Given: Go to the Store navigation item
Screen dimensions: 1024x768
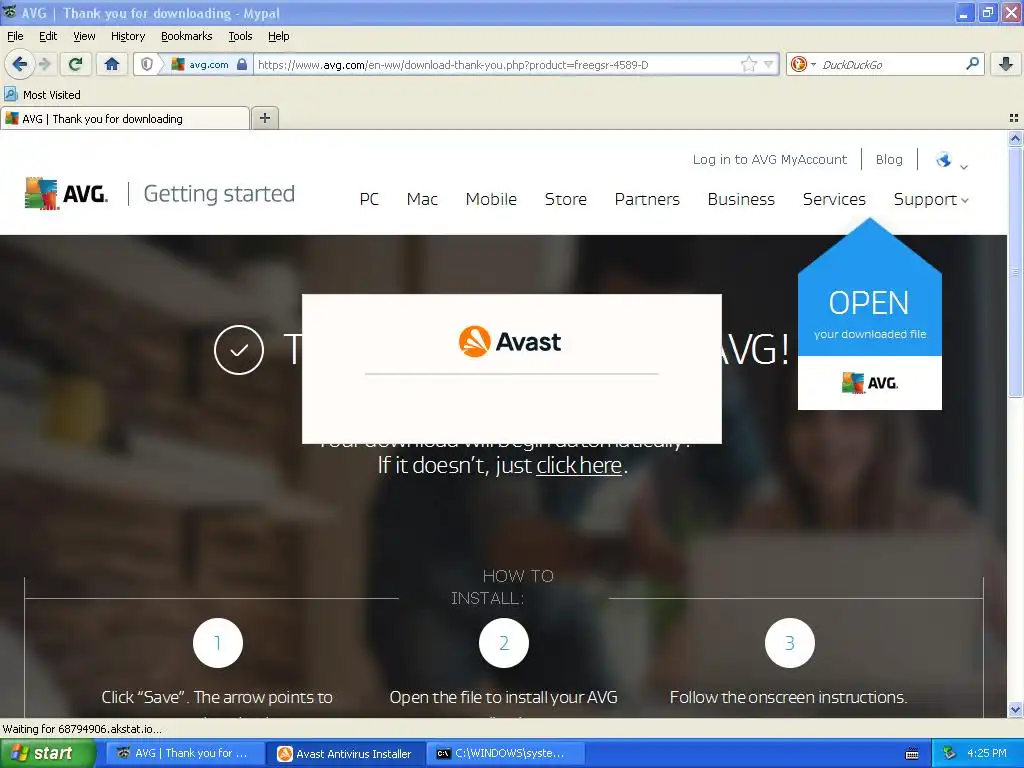Looking at the screenshot, I should coord(566,199).
